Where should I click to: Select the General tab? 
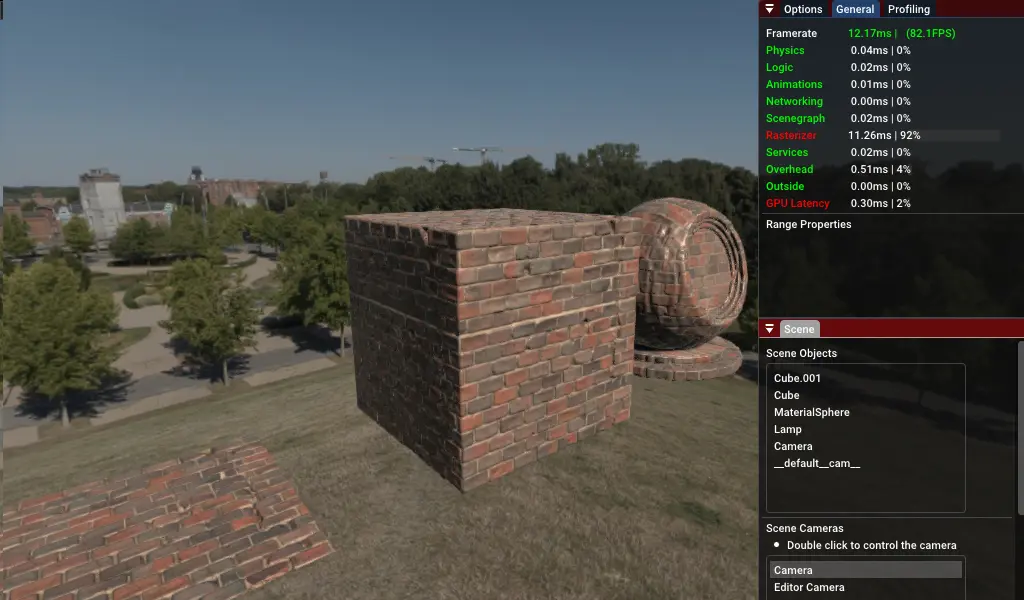855,8
